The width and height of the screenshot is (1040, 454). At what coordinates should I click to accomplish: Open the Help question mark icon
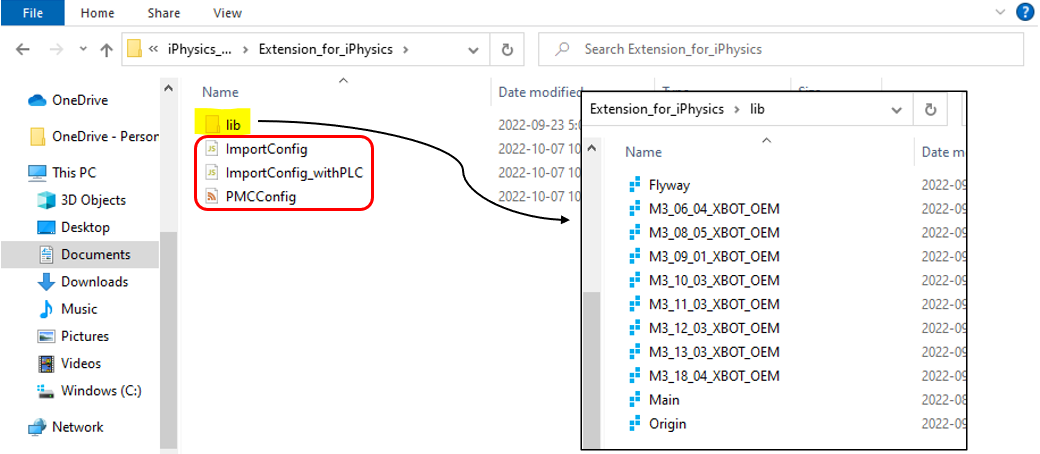coord(1024,13)
